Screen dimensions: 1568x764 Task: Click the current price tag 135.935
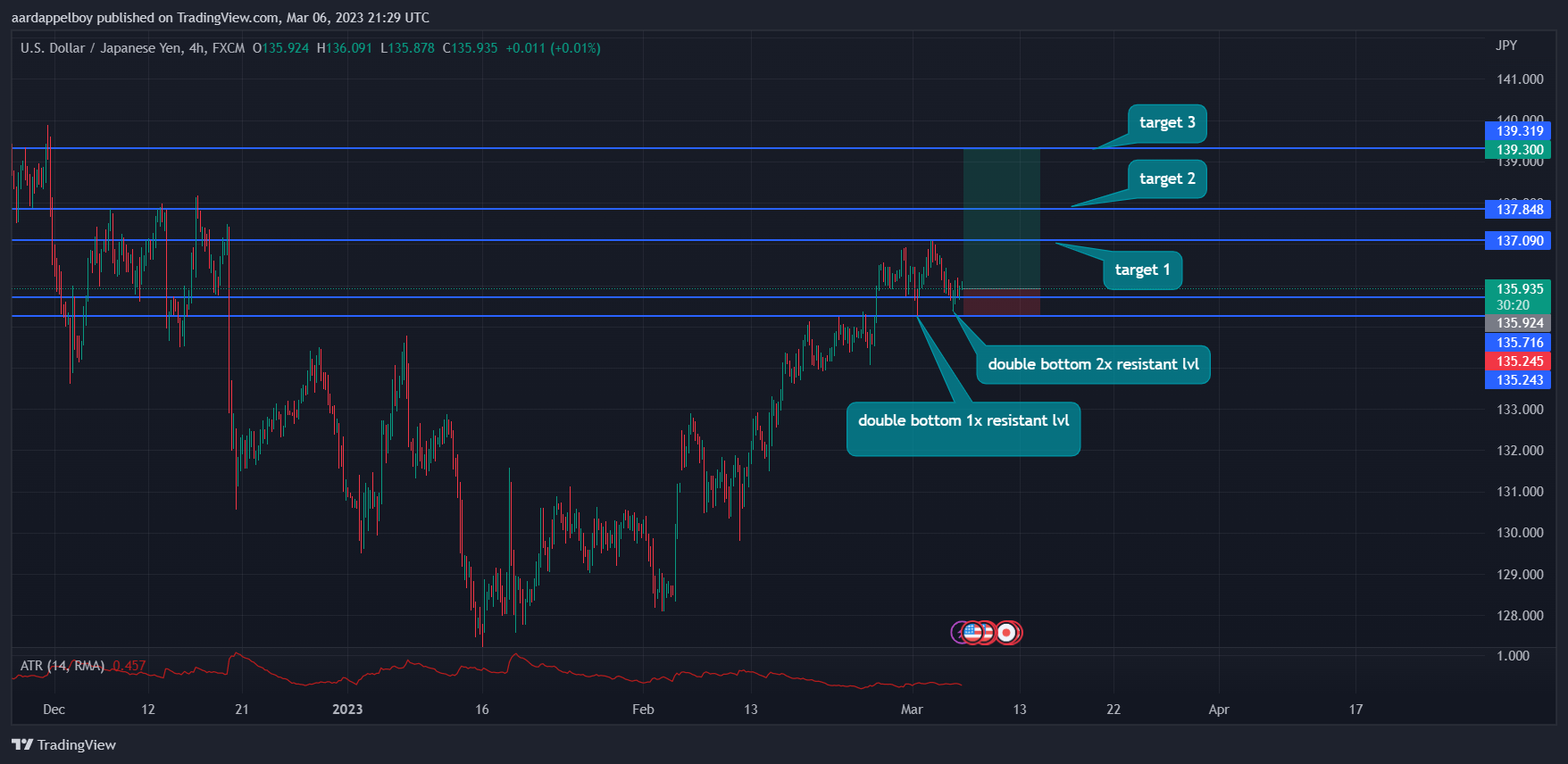point(1519,289)
